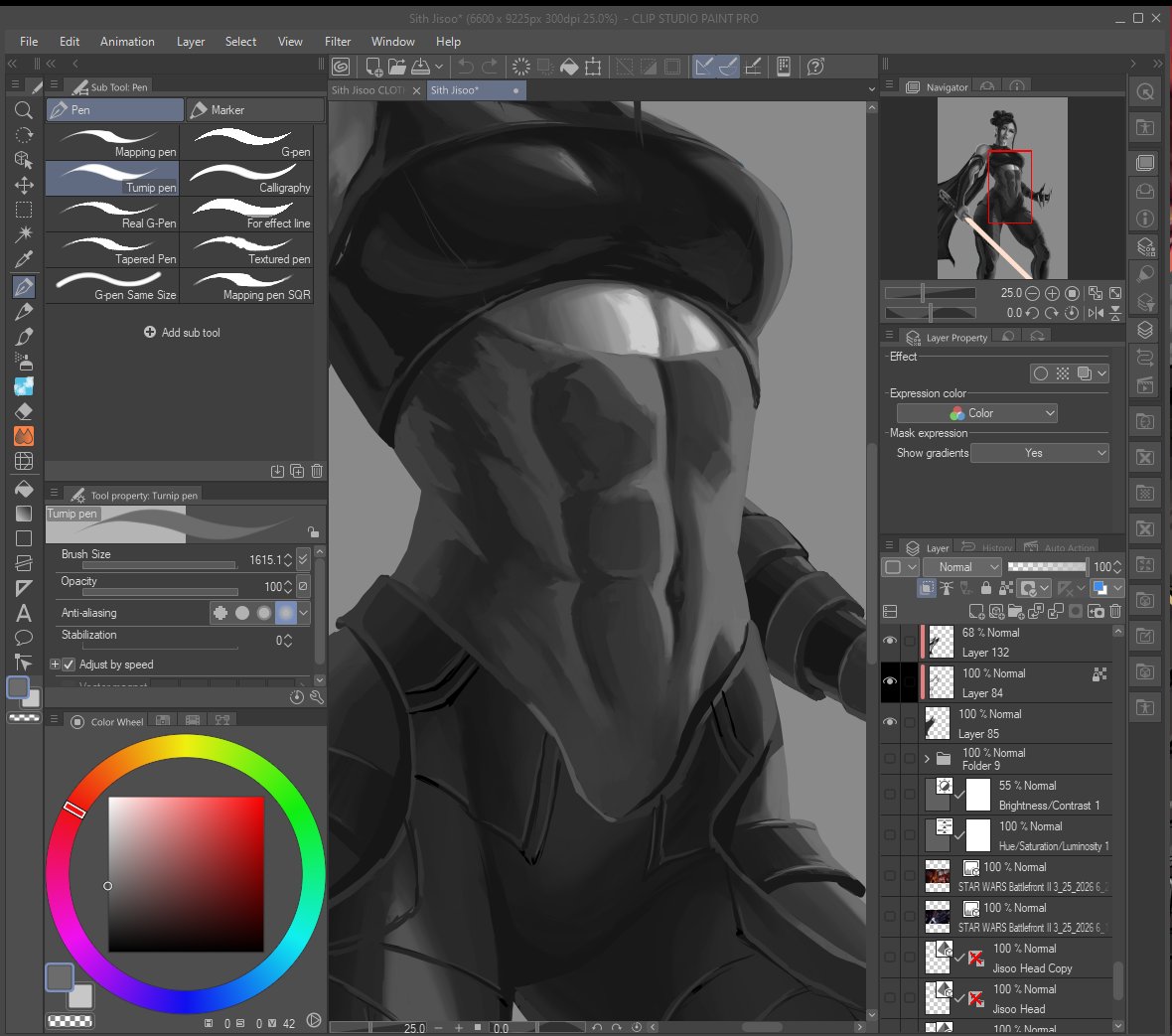
Task: Open the canvas tabs list dropdown arrow
Action: tap(871, 89)
